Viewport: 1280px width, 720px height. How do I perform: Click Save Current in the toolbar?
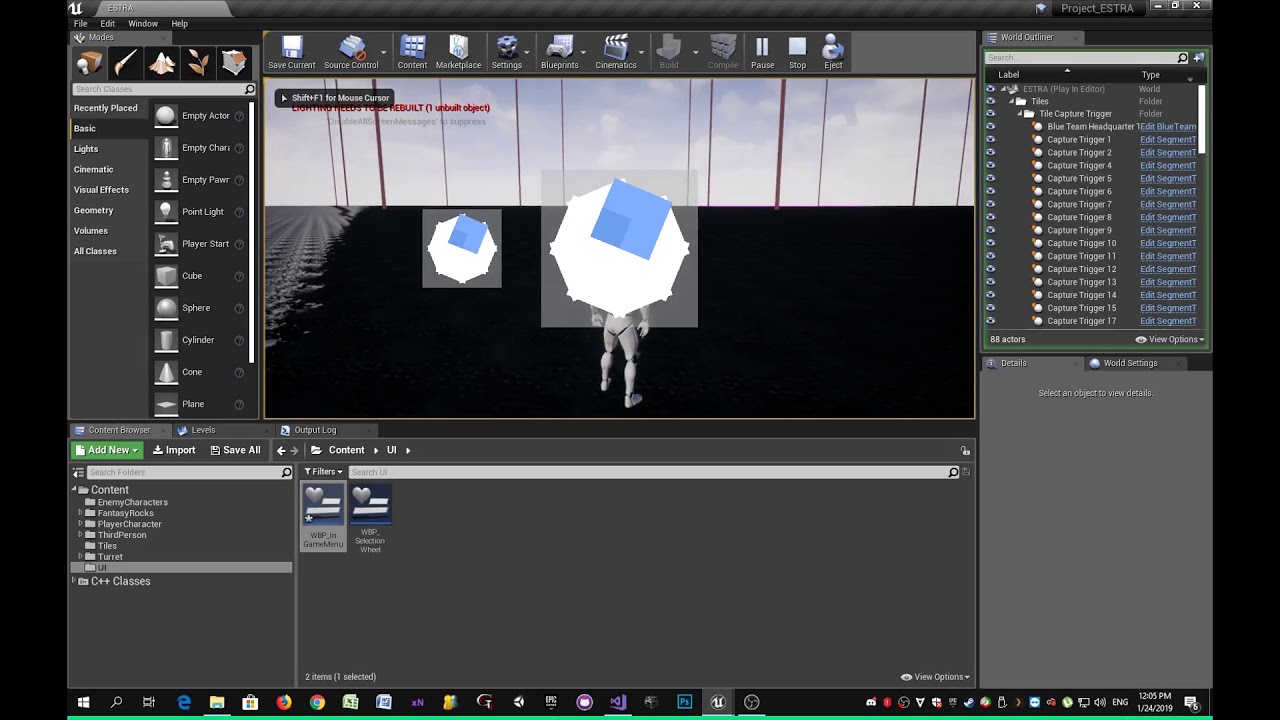(292, 53)
